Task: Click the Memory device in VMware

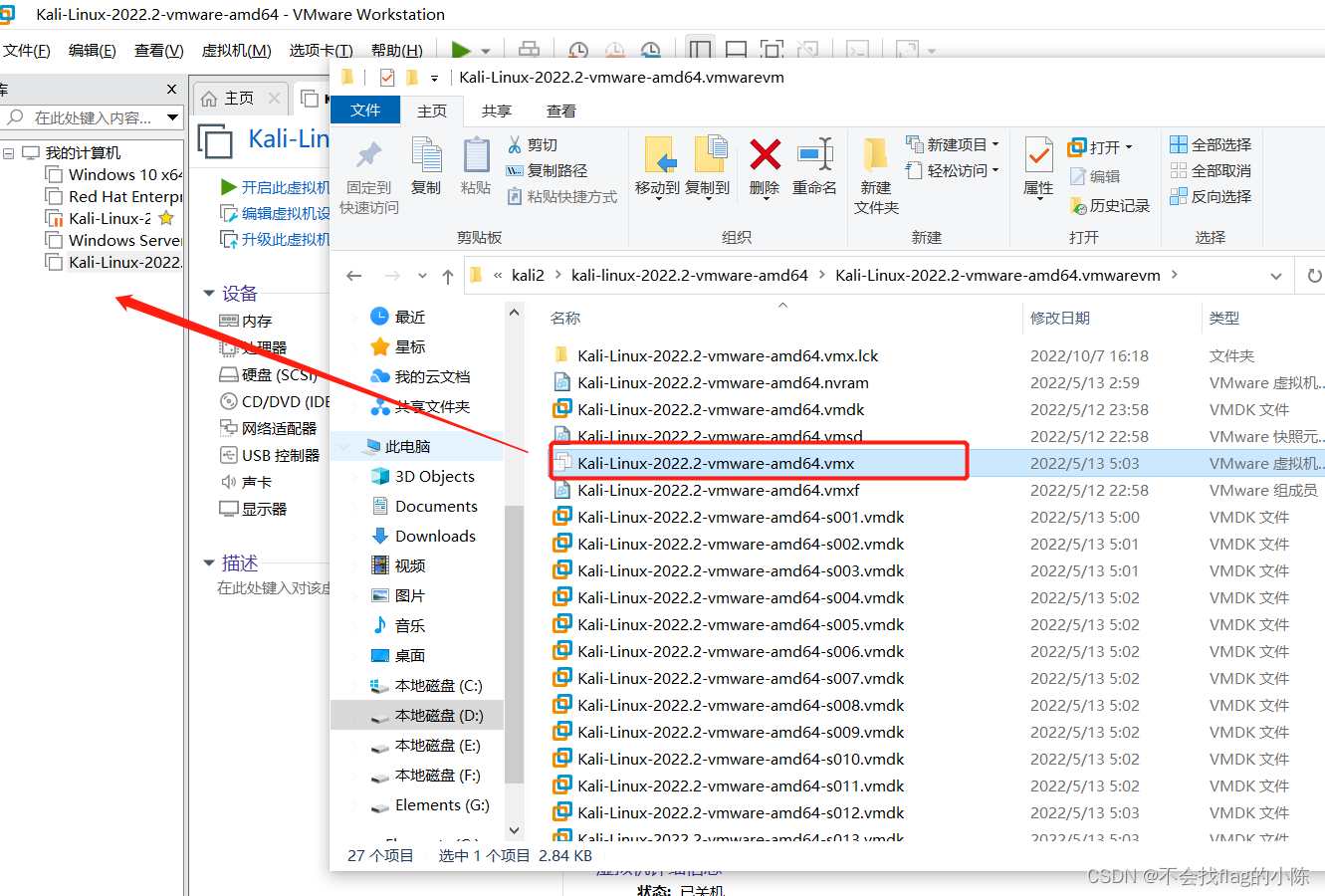Action: pos(245,322)
